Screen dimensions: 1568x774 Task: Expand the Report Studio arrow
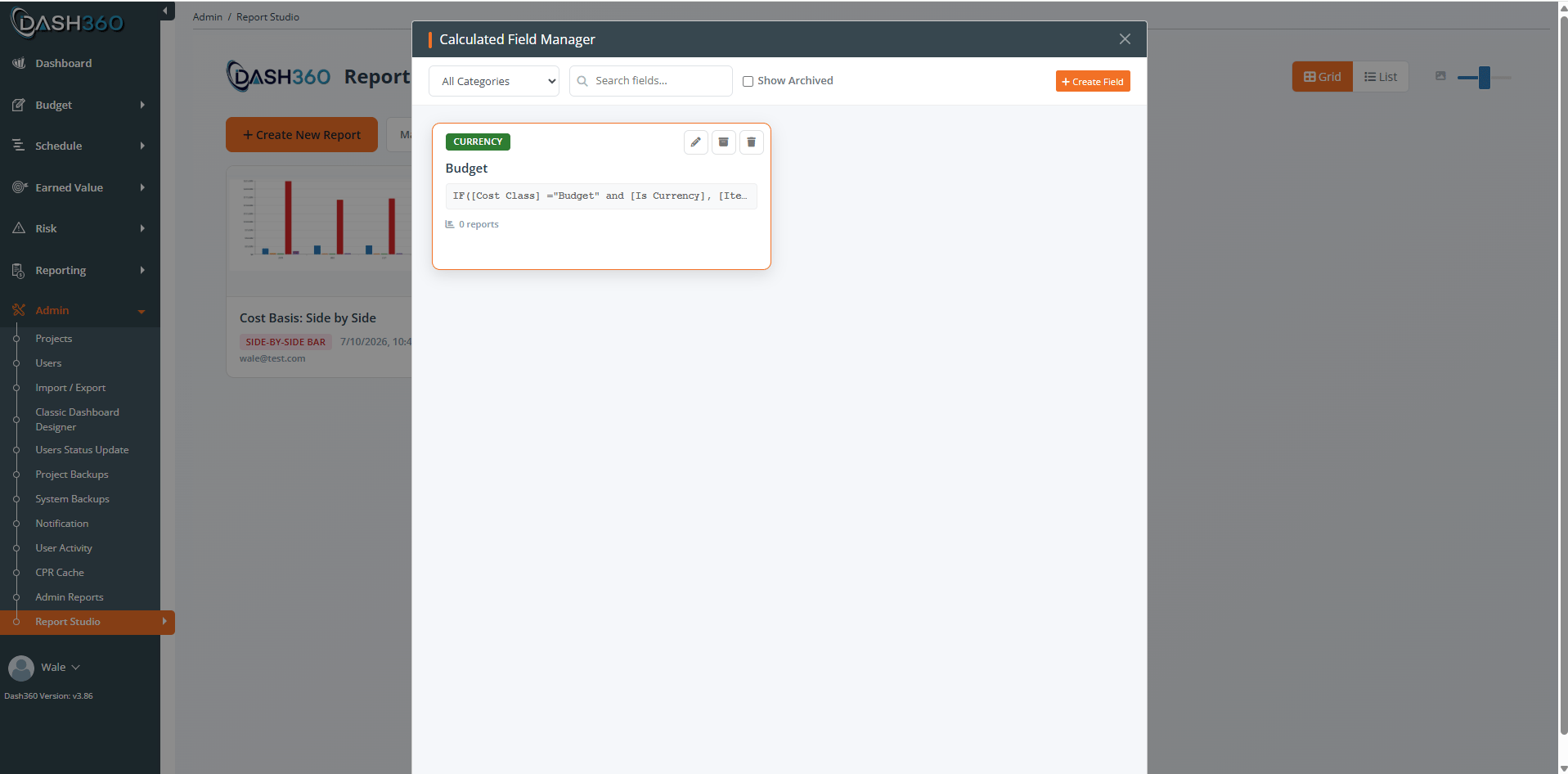pos(164,622)
